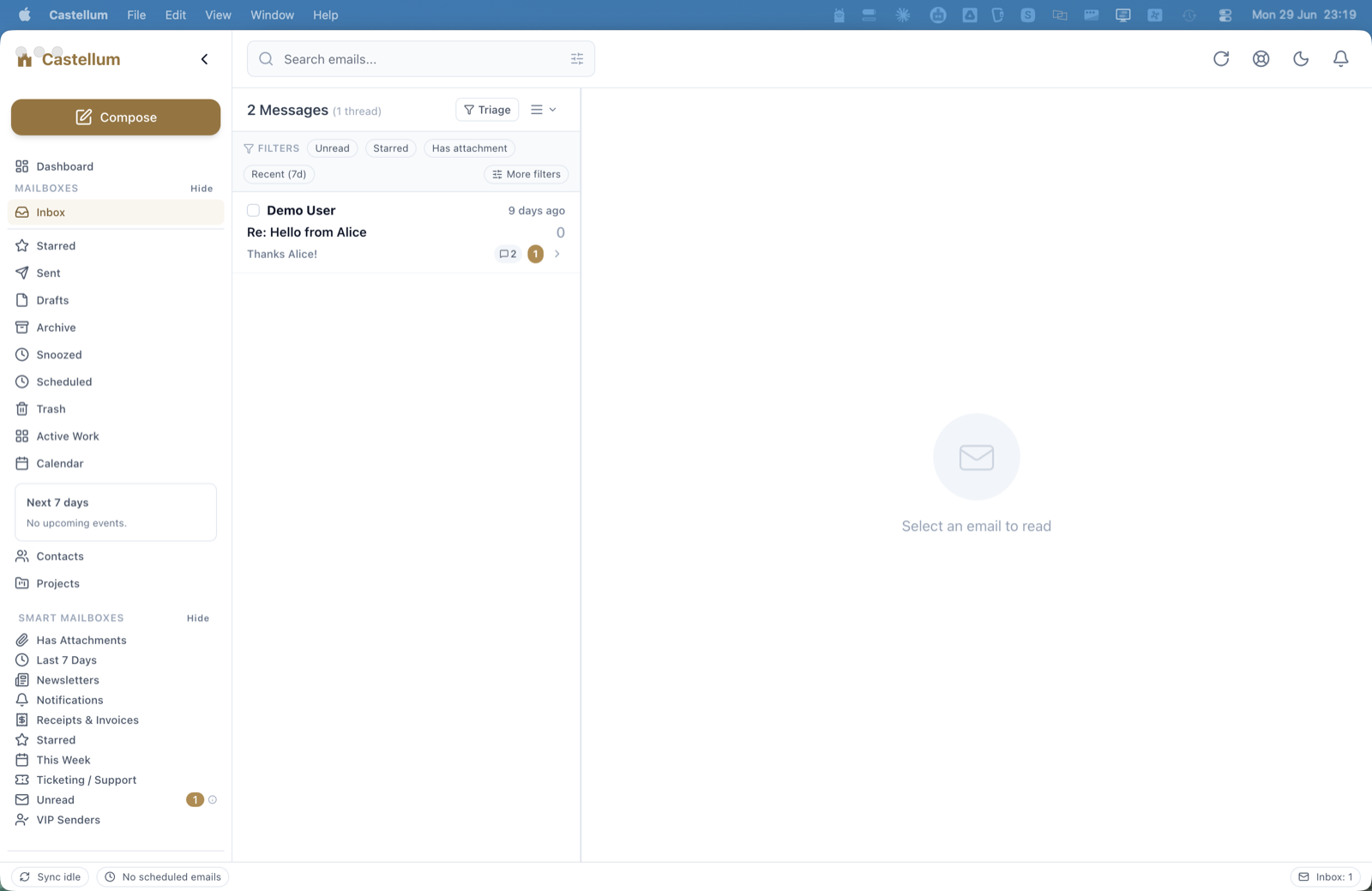This screenshot has height=891, width=1372.
Task: Collapse the sidebar with the chevron
Action: click(204, 59)
